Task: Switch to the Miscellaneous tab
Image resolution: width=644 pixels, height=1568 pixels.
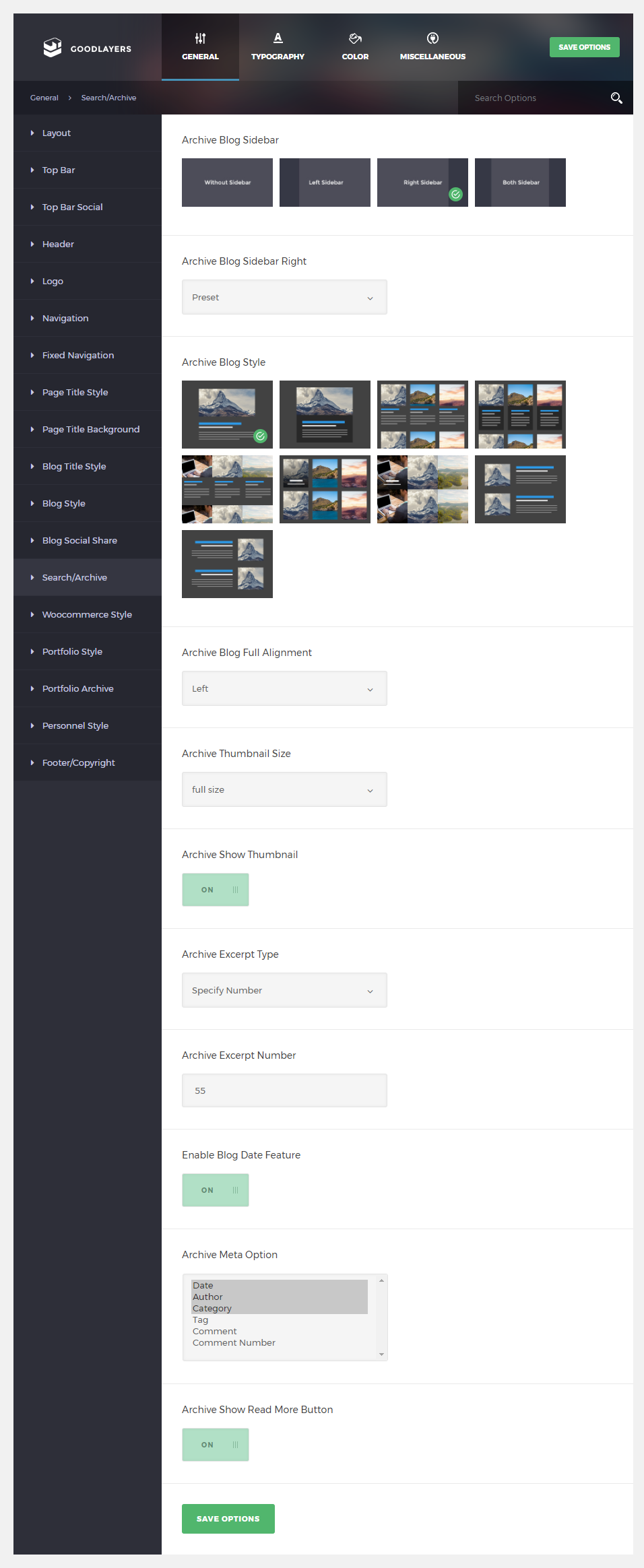Action: 432,47
